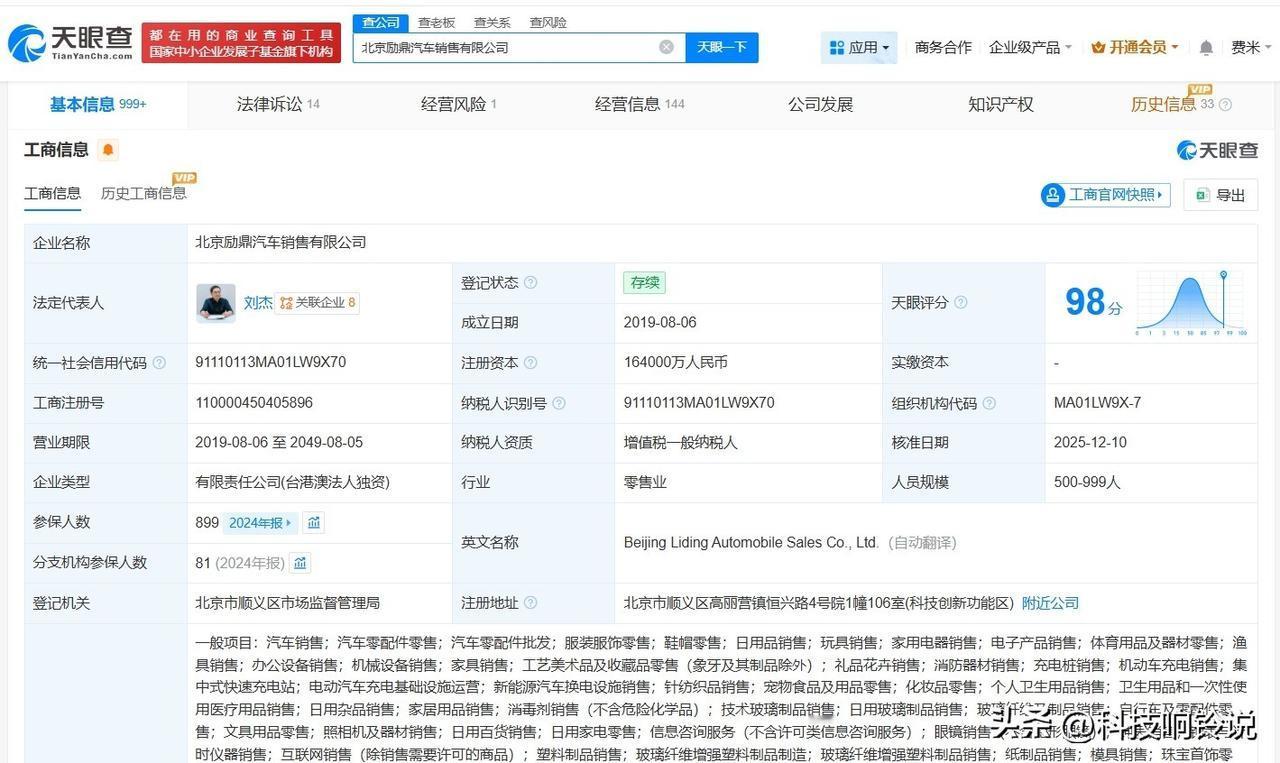This screenshot has width=1280, height=763.
Task: Click help icon next to 天眼评分
Action: [x=961, y=303]
